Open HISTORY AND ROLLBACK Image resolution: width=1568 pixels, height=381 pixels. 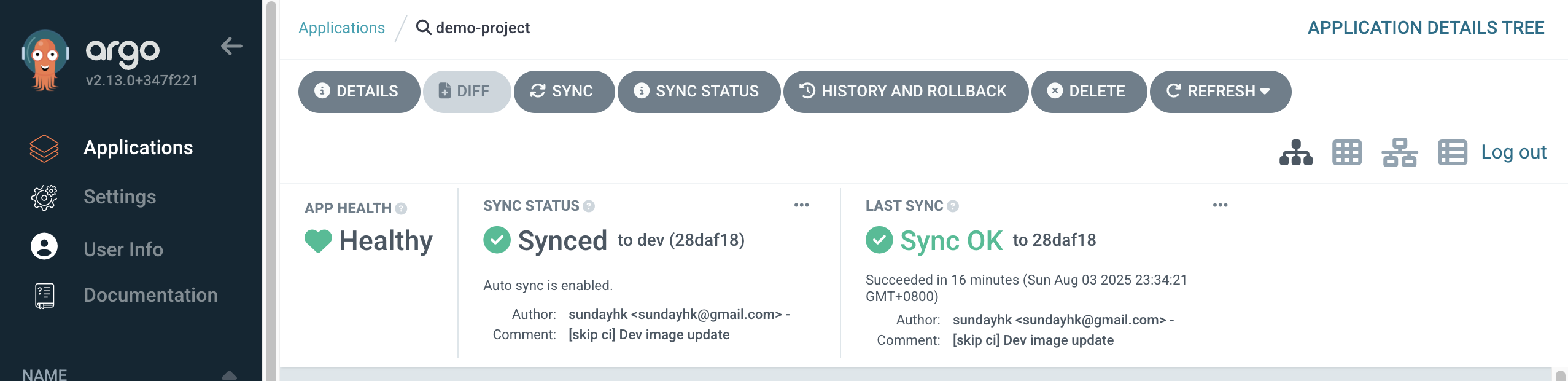click(x=906, y=92)
